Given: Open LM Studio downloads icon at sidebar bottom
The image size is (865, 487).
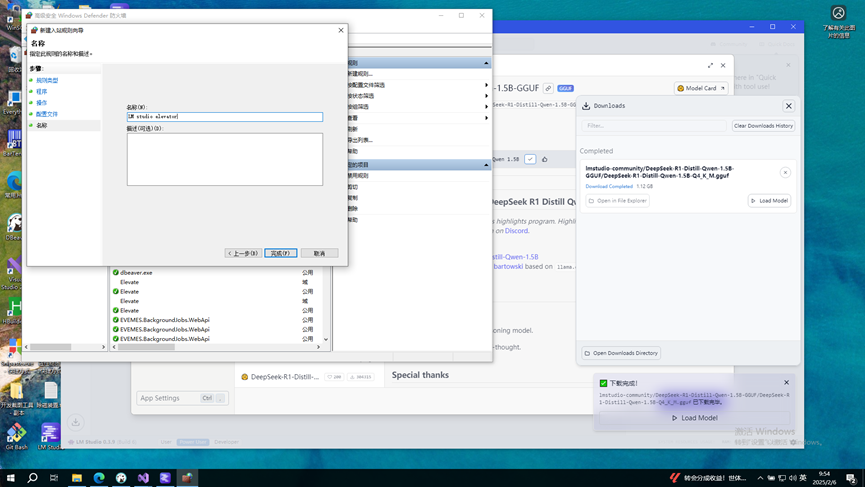Looking at the screenshot, I should pos(76,422).
